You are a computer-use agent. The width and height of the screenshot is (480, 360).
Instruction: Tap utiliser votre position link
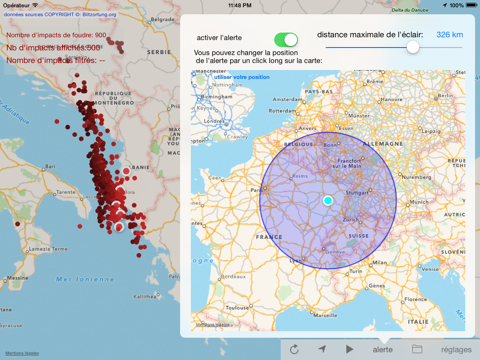(242, 77)
